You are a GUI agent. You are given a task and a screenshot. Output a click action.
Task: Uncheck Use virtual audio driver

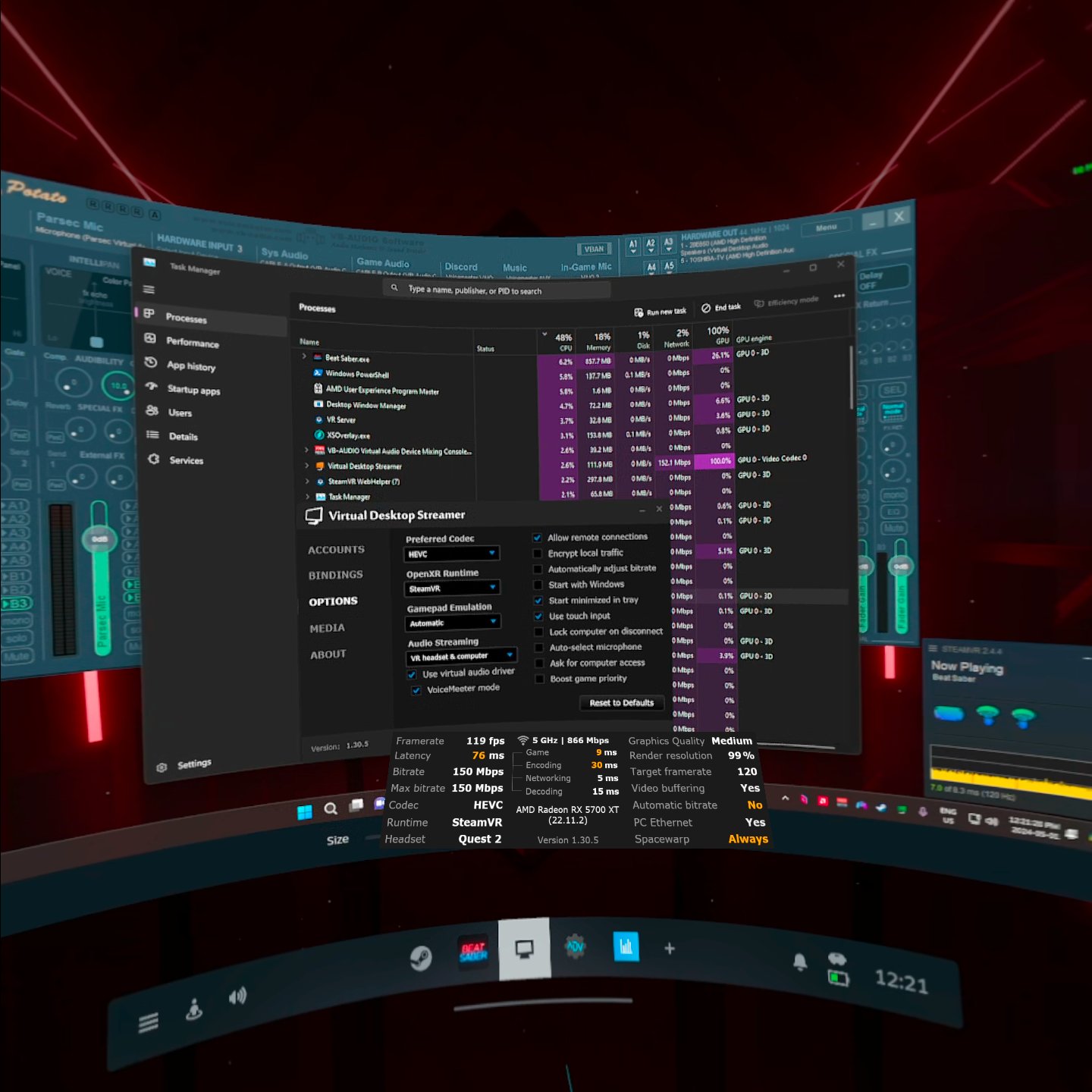tap(413, 674)
